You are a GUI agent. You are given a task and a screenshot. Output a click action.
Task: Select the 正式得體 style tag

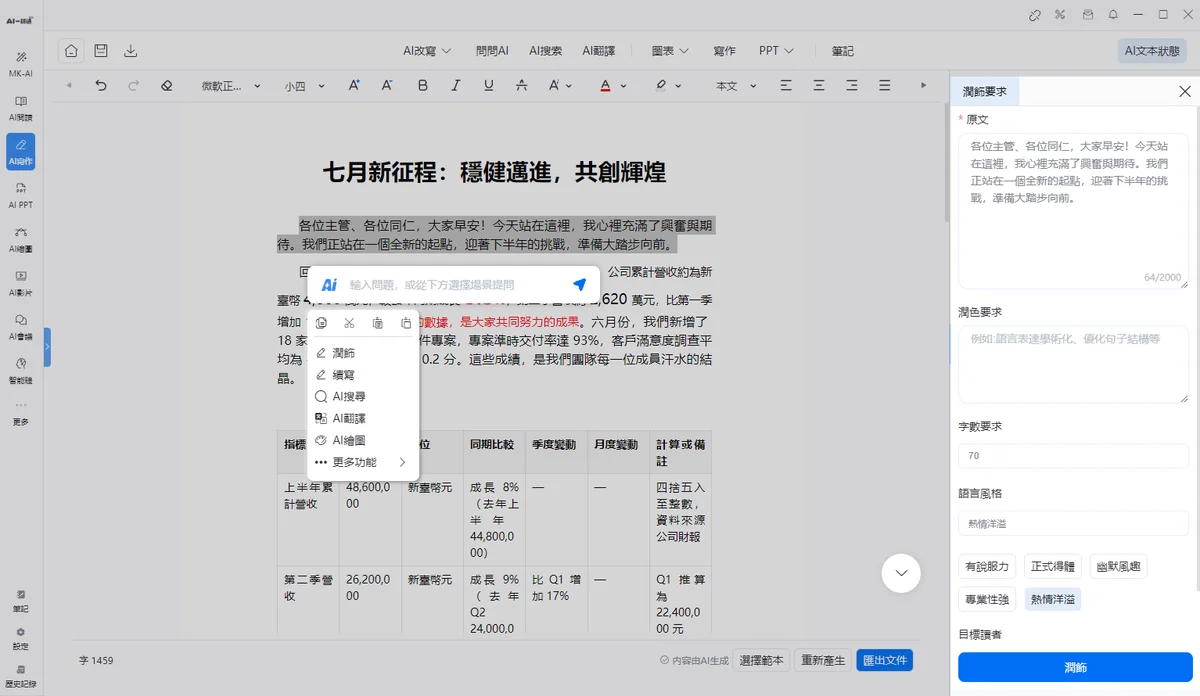[1053, 567]
